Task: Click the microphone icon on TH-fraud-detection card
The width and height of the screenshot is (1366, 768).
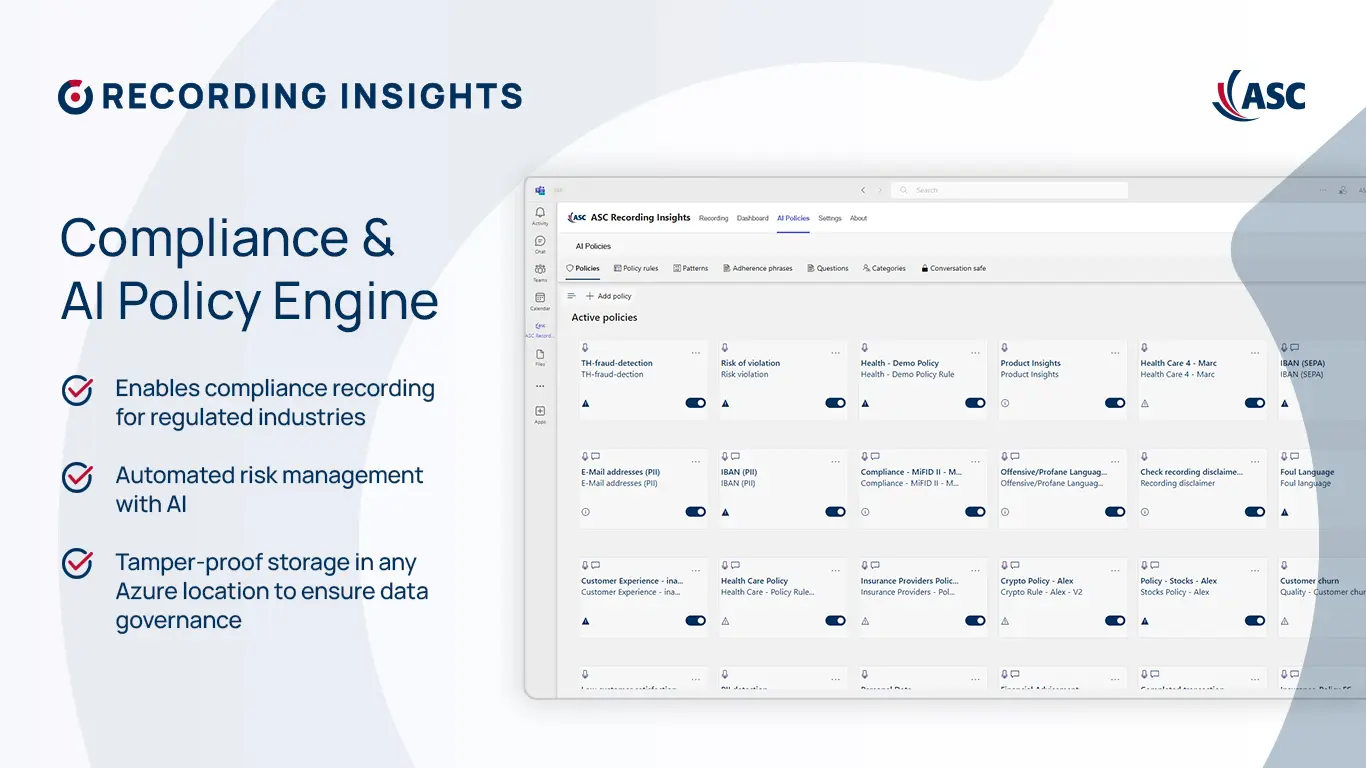Action: click(x=585, y=348)
